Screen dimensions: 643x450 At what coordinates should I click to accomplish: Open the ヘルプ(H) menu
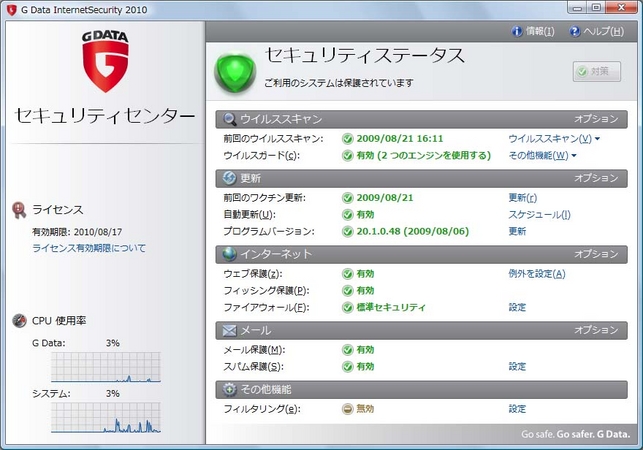[597, 31]
